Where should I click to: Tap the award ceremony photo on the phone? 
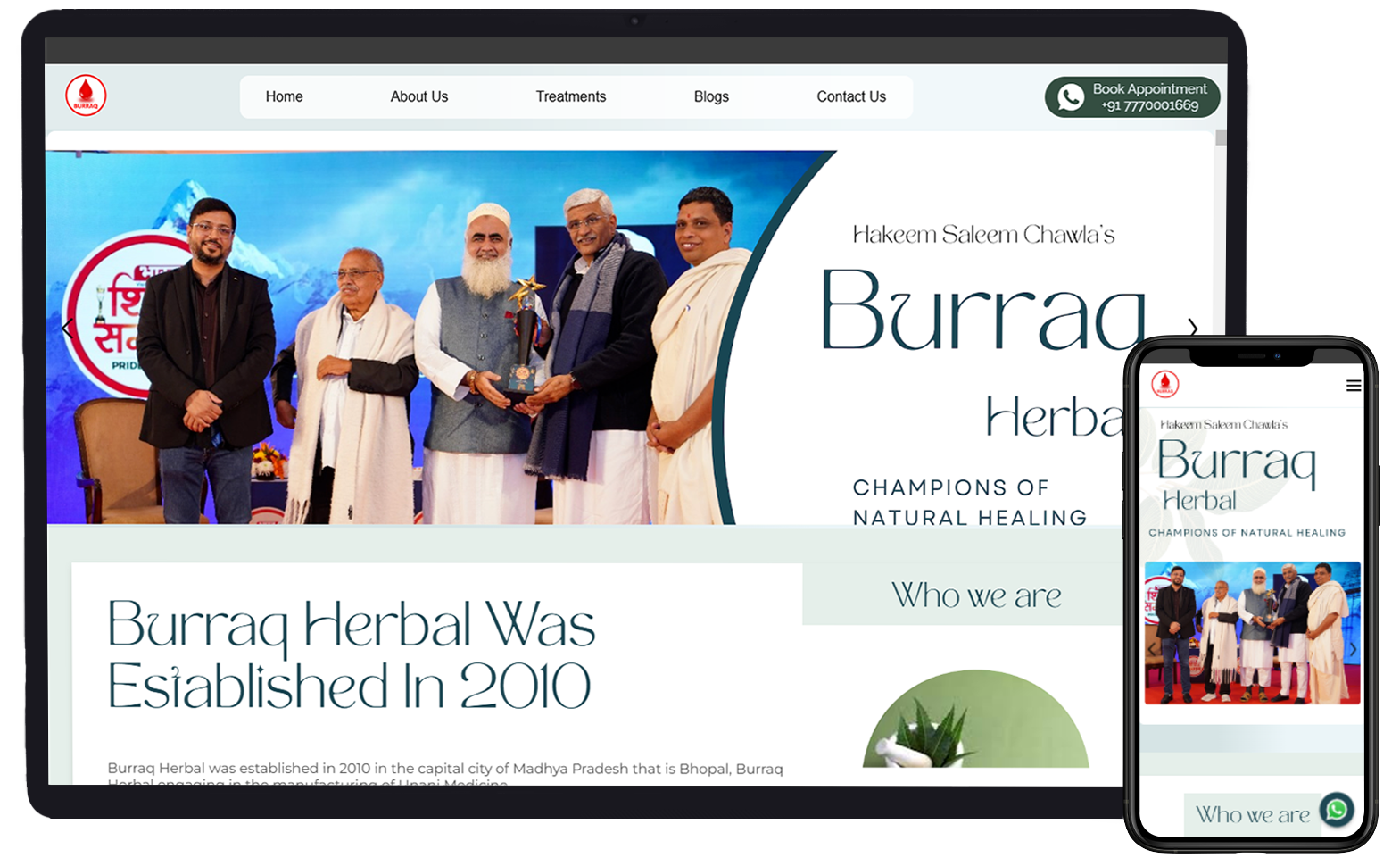(1252, 633)
